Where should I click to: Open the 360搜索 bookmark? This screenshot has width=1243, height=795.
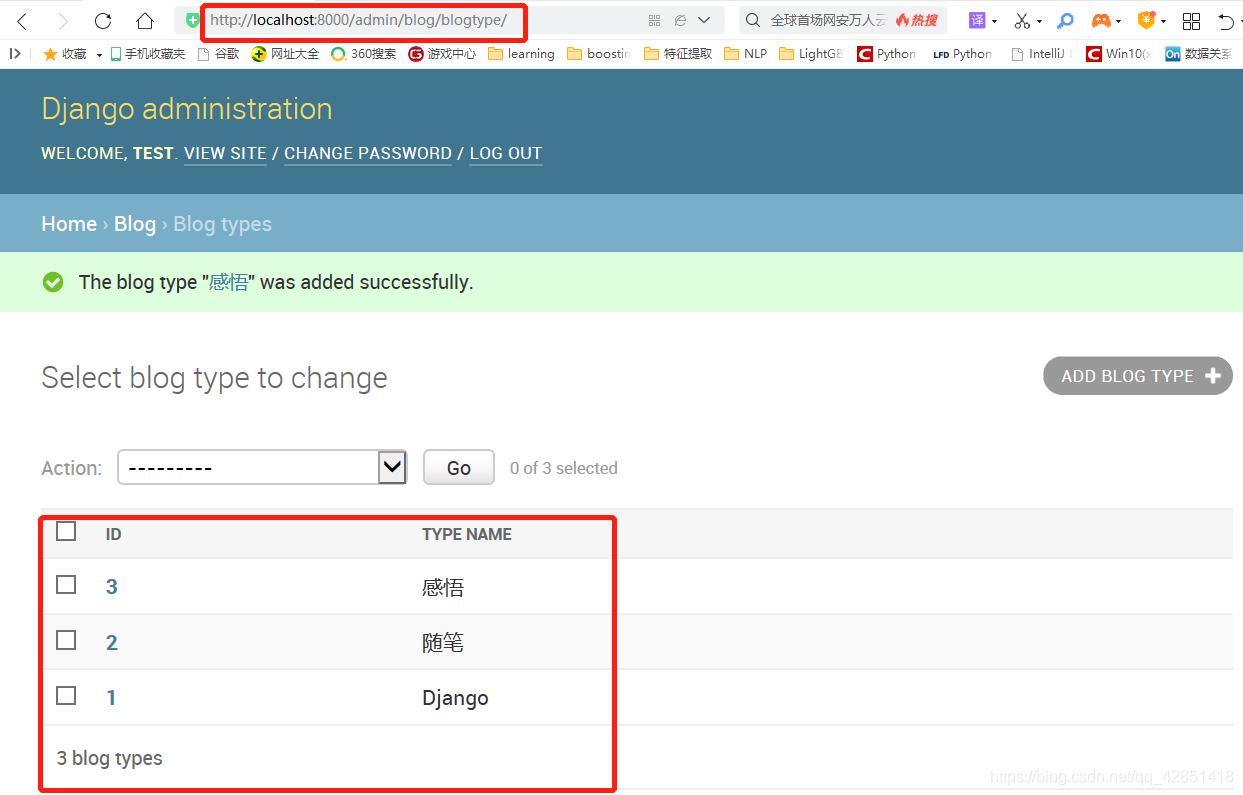coord(364,54)
